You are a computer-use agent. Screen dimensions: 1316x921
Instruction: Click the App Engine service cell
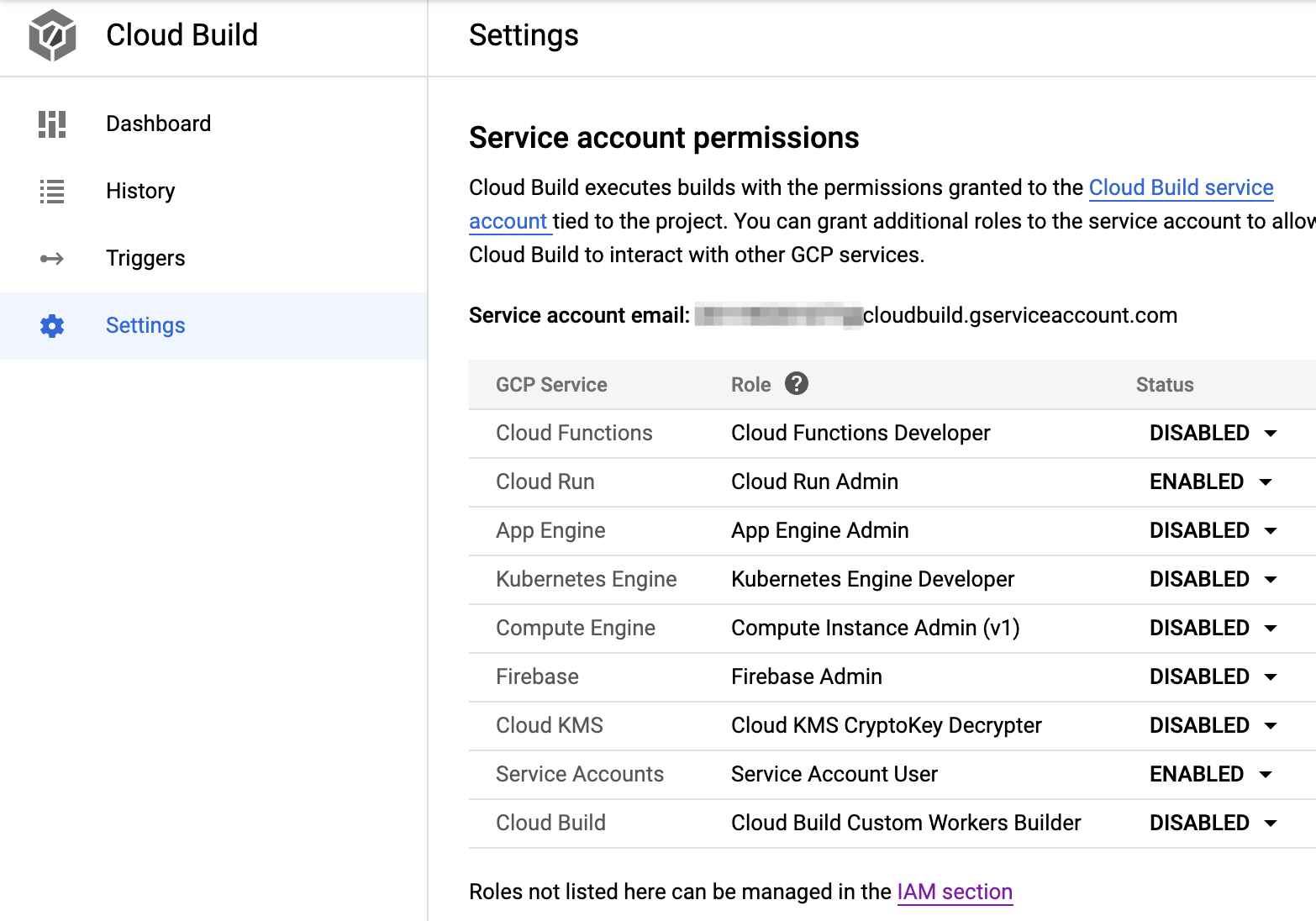[x=550, y=530]
